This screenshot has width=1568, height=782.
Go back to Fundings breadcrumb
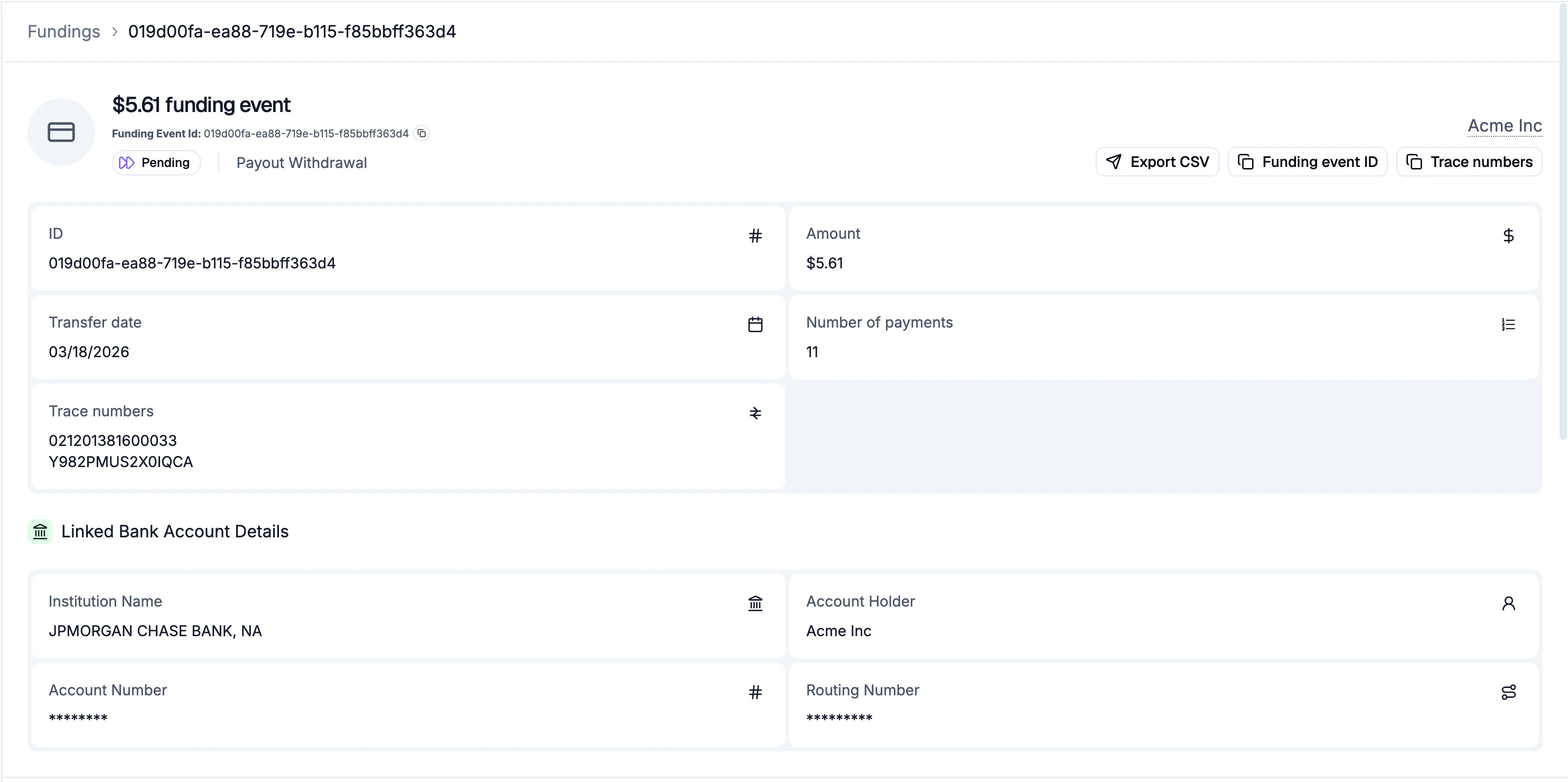tap(64, 32)
